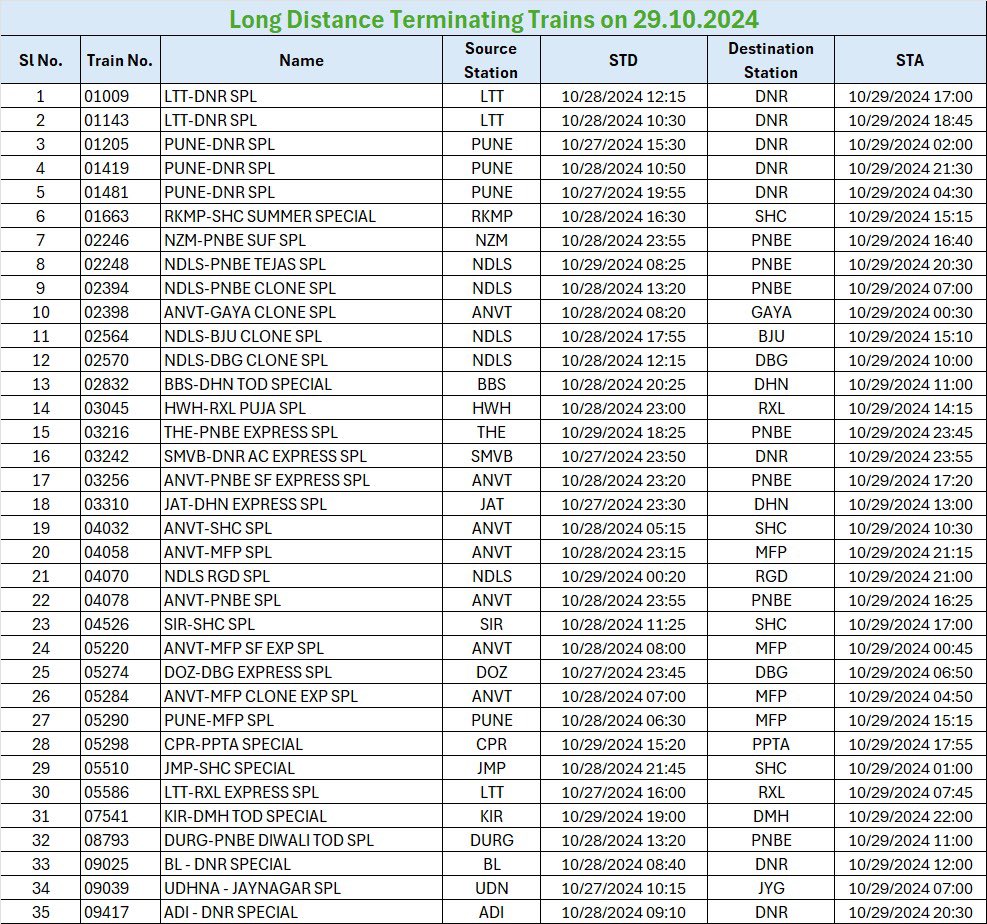Viewport: 987px width, 924px height.
Task: Click the "Source Station" column header
Action: (x=491, y=60)
